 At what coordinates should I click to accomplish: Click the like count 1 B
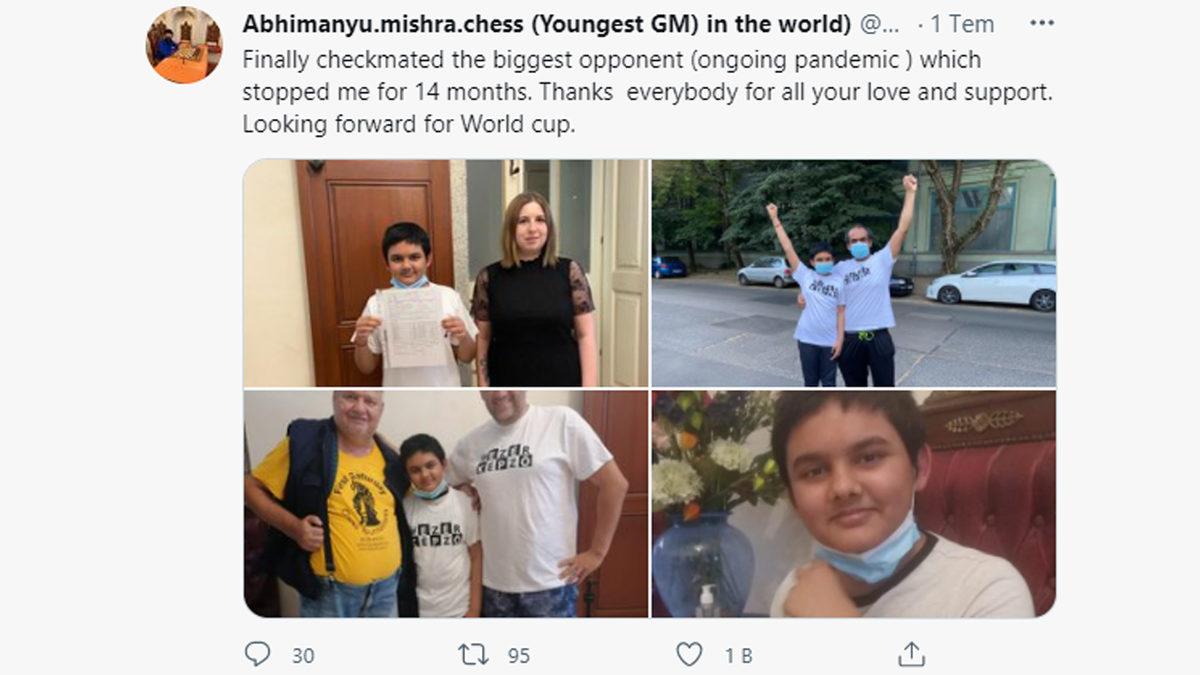pos(738,655)
